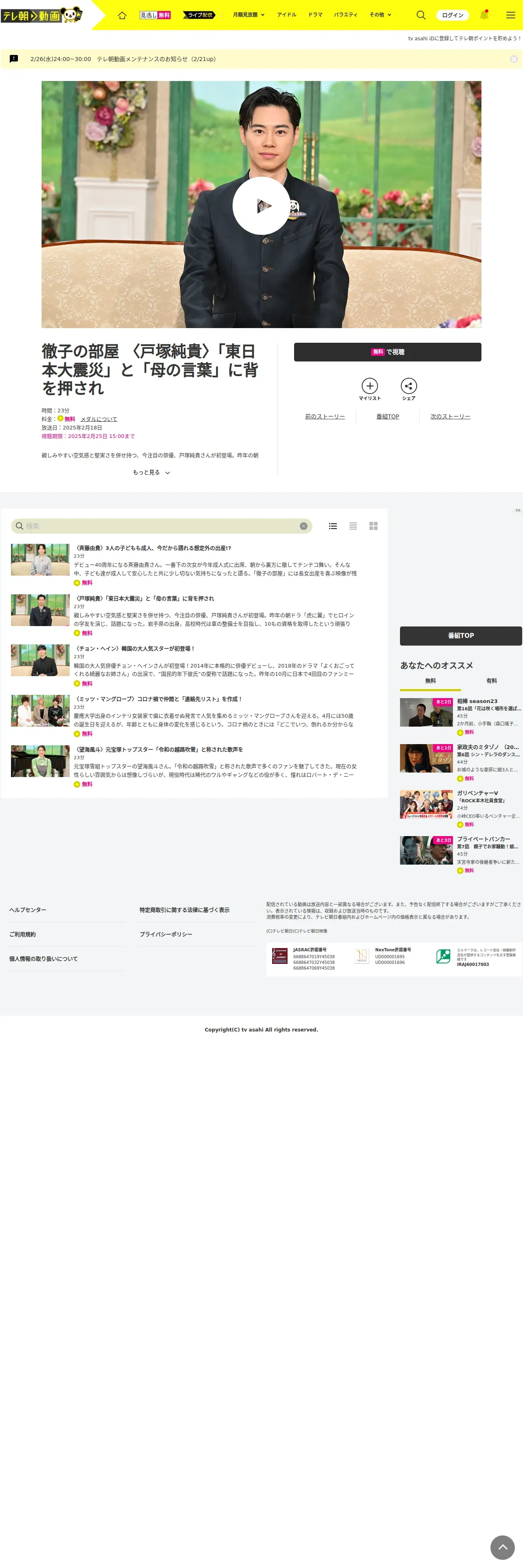
Task: Open ガリベンチャーV recommendation
Action: pos(461,808)
